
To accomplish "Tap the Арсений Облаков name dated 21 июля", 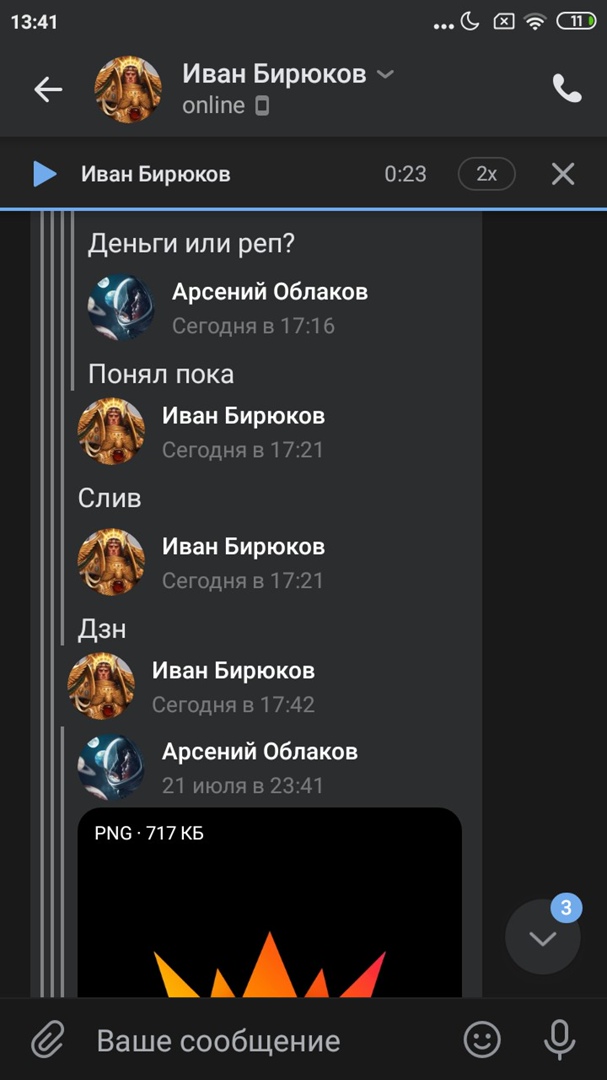I will (260, 751).
